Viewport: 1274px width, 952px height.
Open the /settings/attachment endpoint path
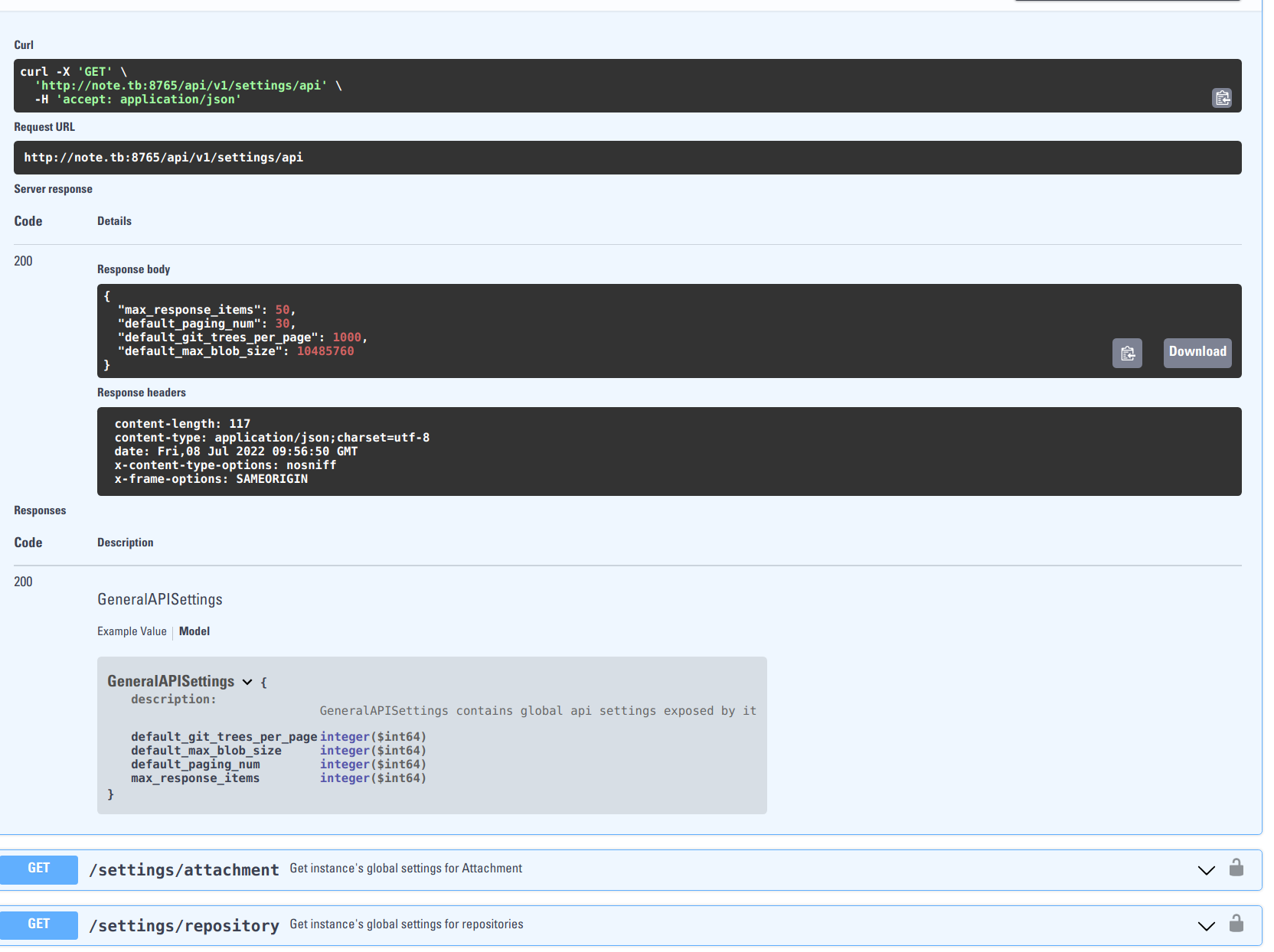click(182, 869)
